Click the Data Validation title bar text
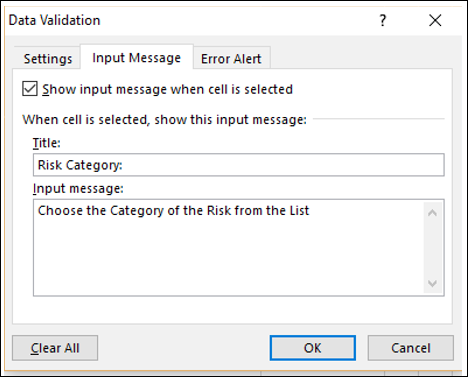Screen dimensions: 468x377 [x=54, y=20]
